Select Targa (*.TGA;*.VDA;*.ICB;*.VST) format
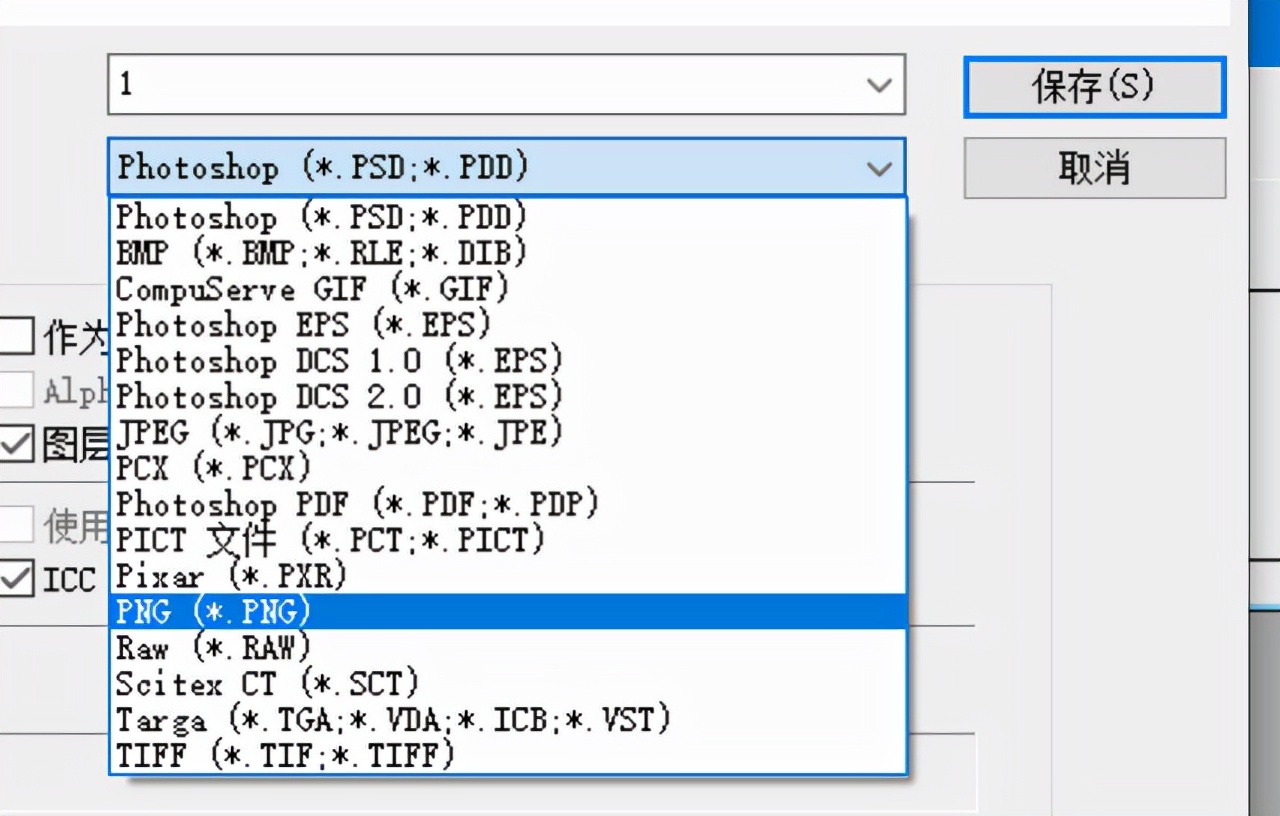This screenshot has height=816, width=1280. pyautogui.click(x=508, y=719)
